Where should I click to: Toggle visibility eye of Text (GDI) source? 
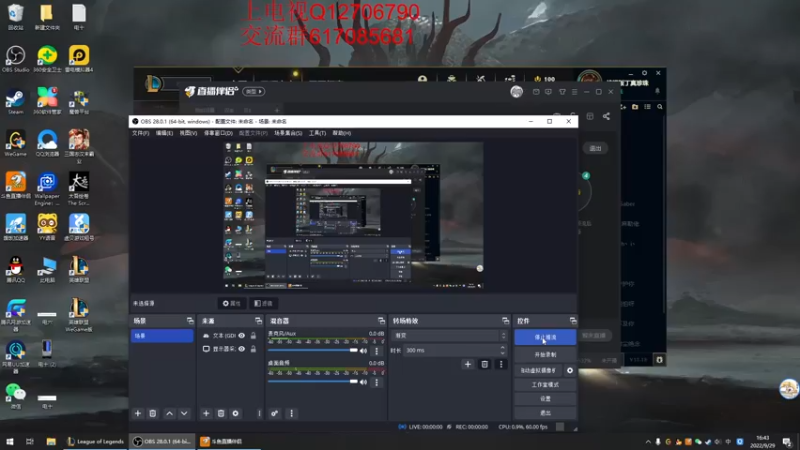[242, 336]
